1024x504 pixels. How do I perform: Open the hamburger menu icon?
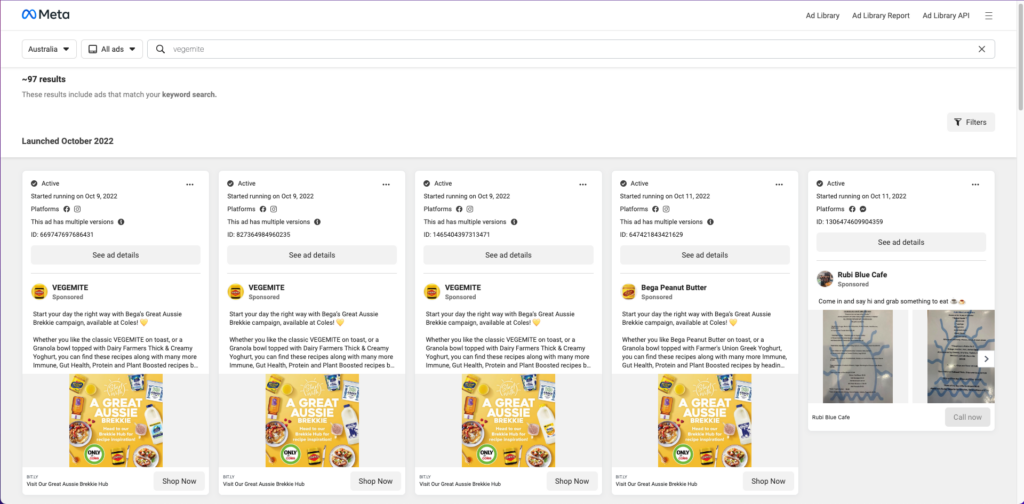(989, 16)
